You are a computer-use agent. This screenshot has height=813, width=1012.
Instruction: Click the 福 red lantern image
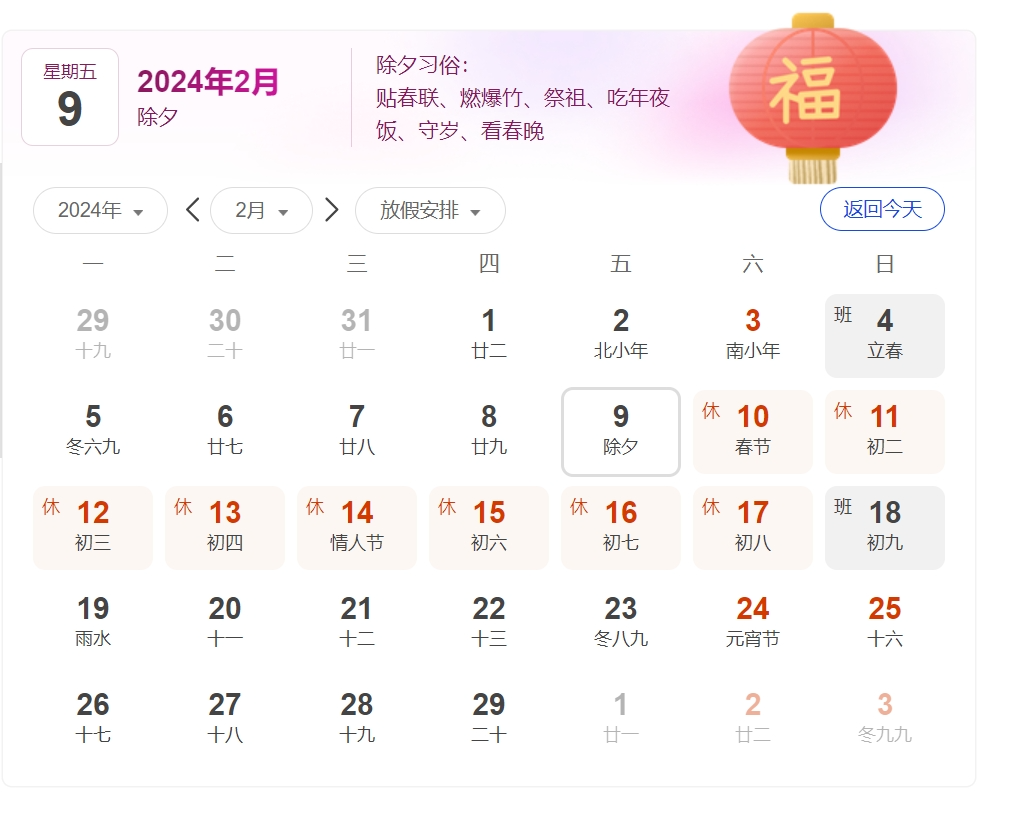pos(813,98)
